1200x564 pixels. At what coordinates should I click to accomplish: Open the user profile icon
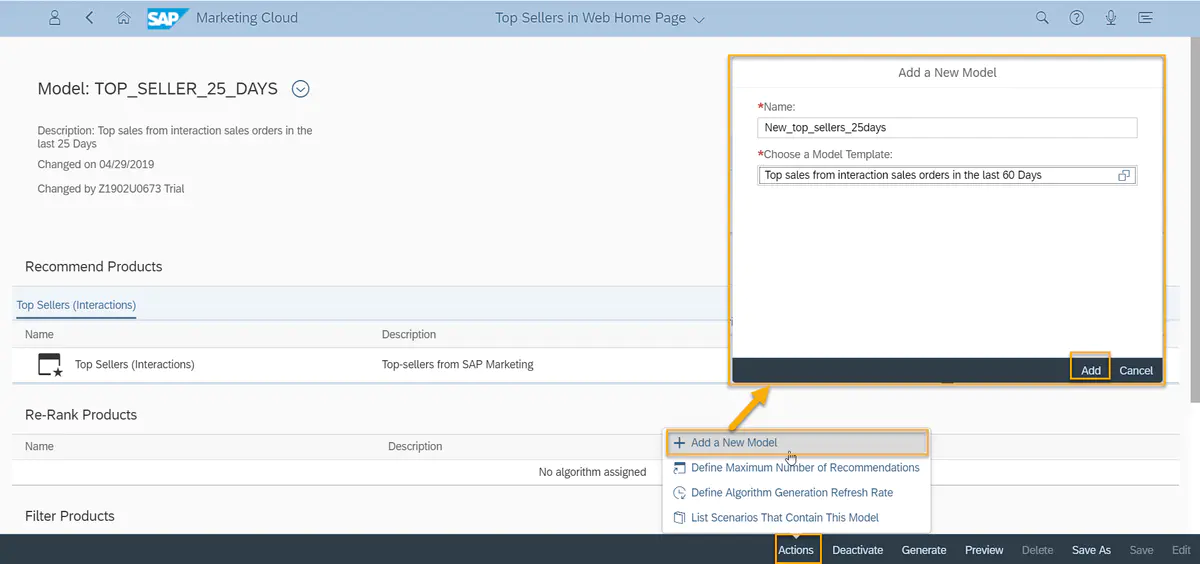(x=55, y=18)
